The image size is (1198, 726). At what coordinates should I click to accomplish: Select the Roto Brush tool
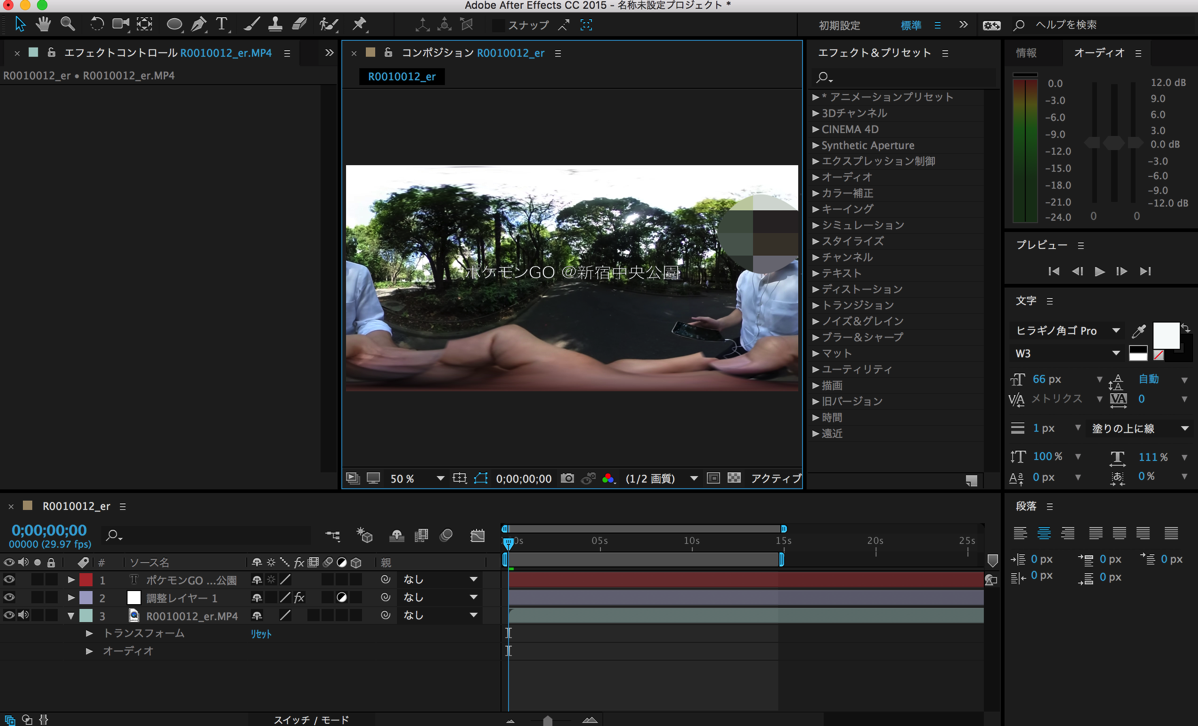[329, 24]
